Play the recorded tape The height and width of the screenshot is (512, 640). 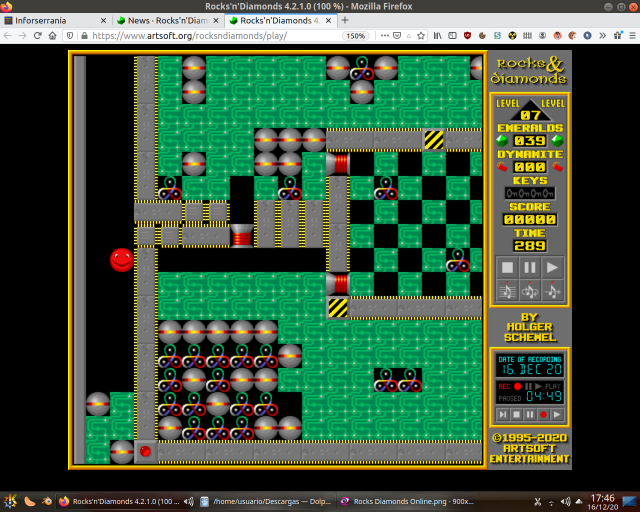tap(557, 414)
